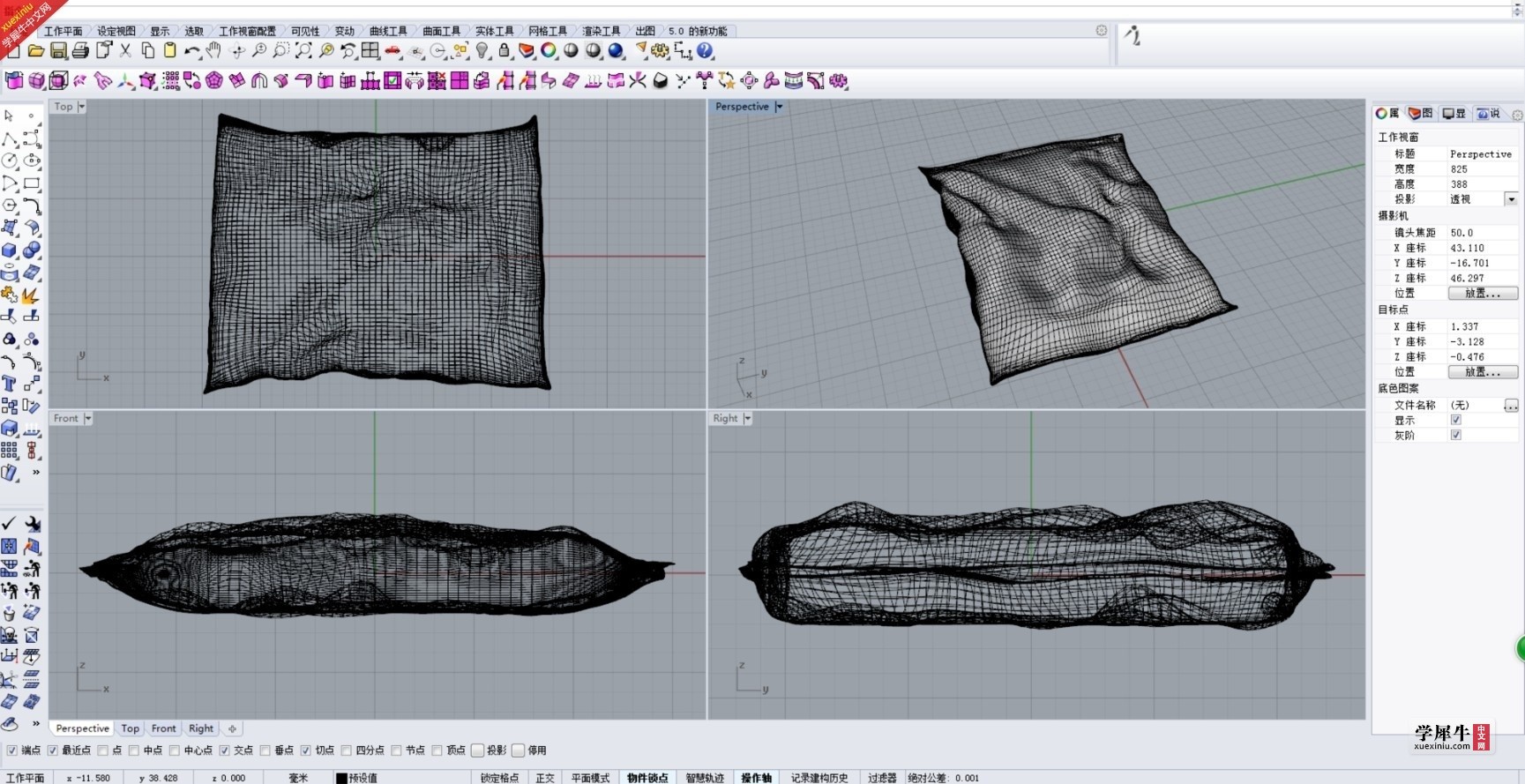Image resolution: width=1525 pixels, height=784 pixels.
Task: Click 放置 button under 目标点 section
Action: (1483, 372)
